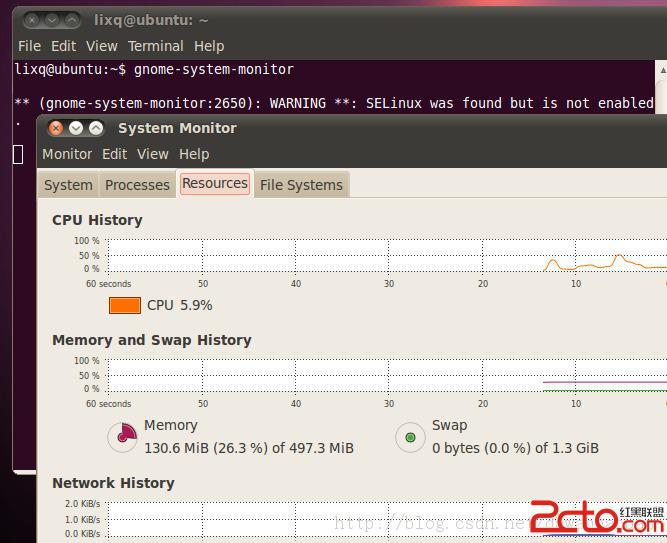Click the lixq@ubuntu terminal title text
The width and height of the screenshot is (667, 543).
[x=151, y=20]
